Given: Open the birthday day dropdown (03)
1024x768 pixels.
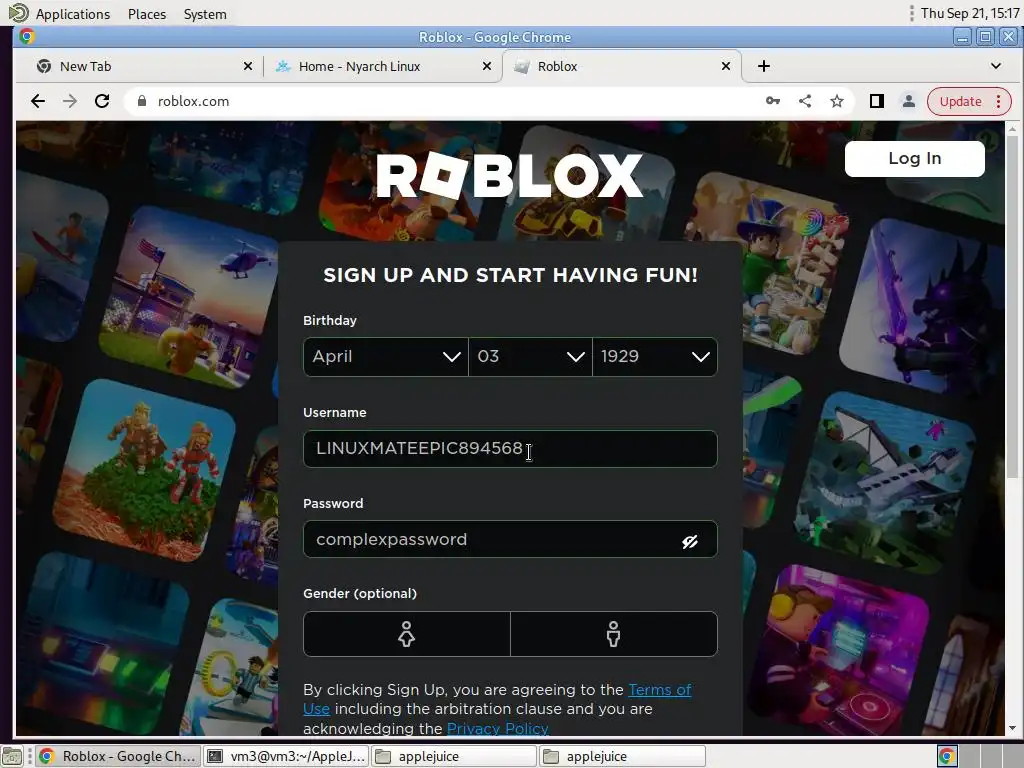Looking at the screenshot, I should pyautogui.click(x=530, y=357).
